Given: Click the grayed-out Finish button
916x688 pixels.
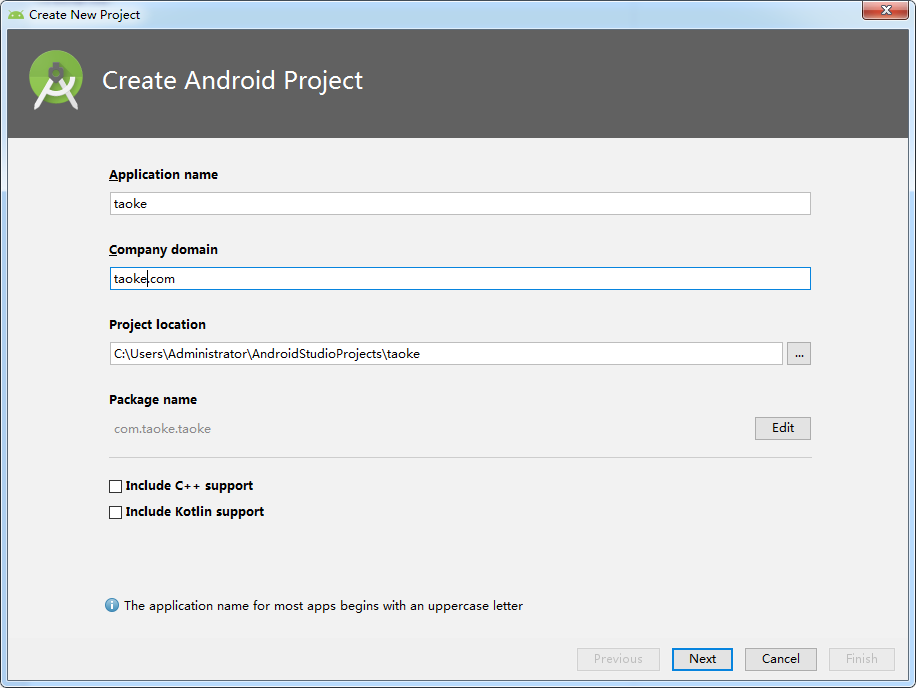Looking at the screenshot, I should tap(862, 659).
